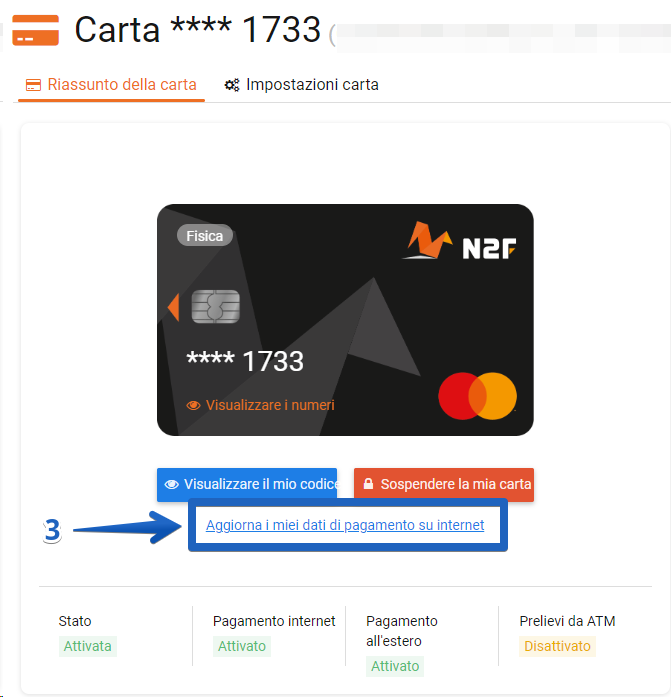The width and height of the screenshot is (671, 697).
Task: Click the Attivata status badge under Stato
Action: (x=88, y=646)
